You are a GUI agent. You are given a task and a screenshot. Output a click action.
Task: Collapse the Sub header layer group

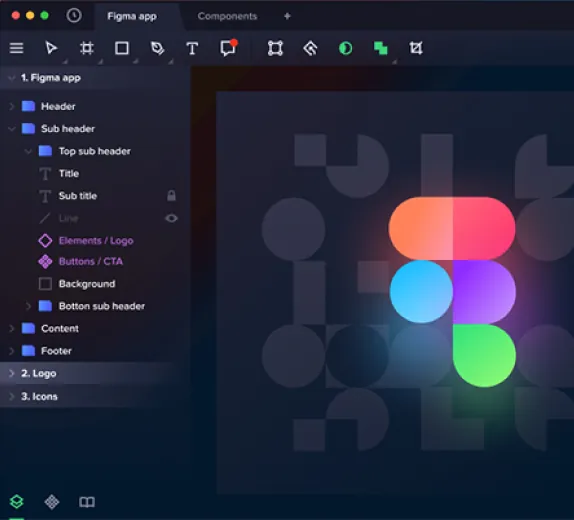[x=12, y=129]
